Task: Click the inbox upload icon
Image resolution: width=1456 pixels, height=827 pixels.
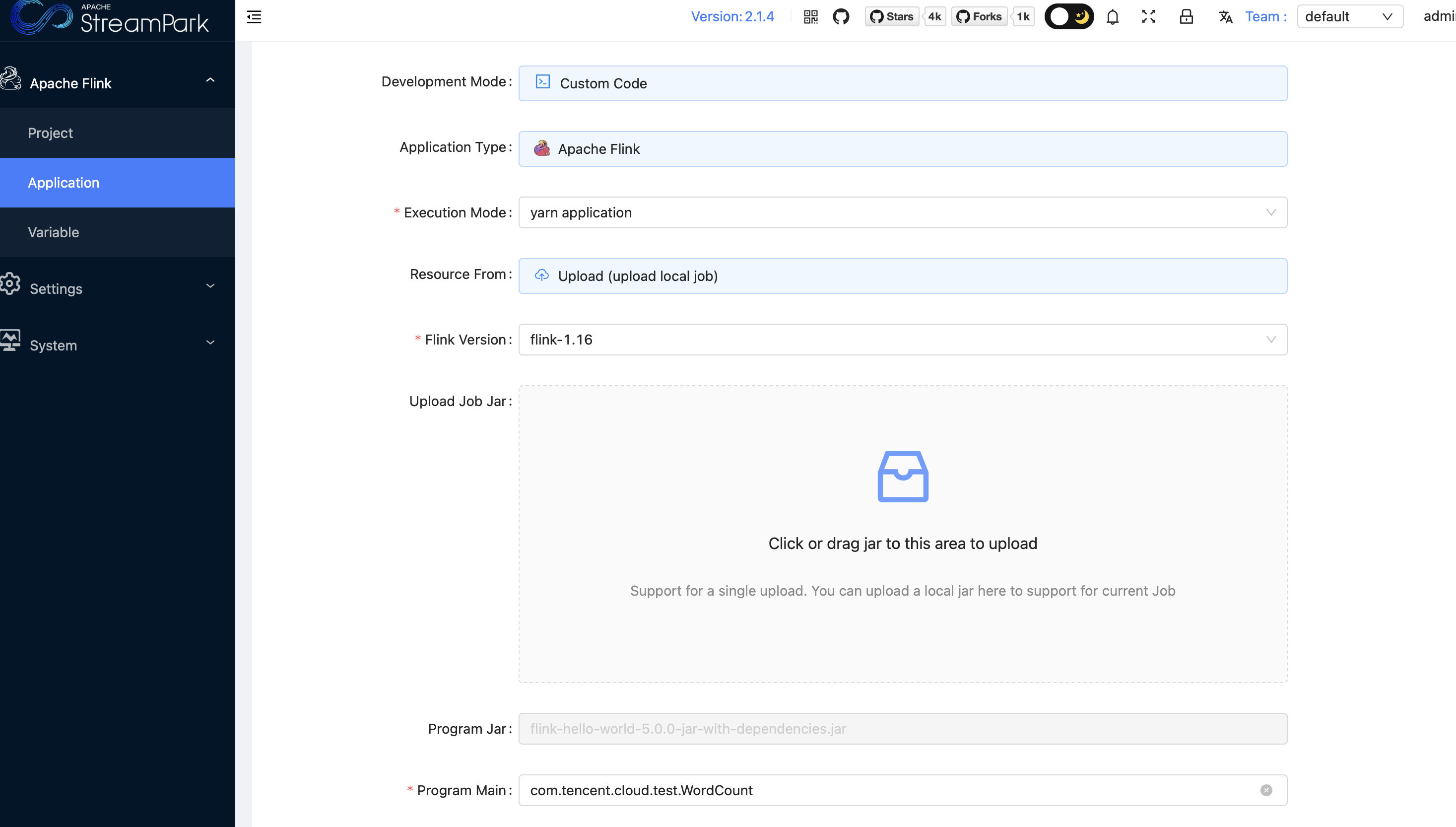Action: [x=903, y=477]
